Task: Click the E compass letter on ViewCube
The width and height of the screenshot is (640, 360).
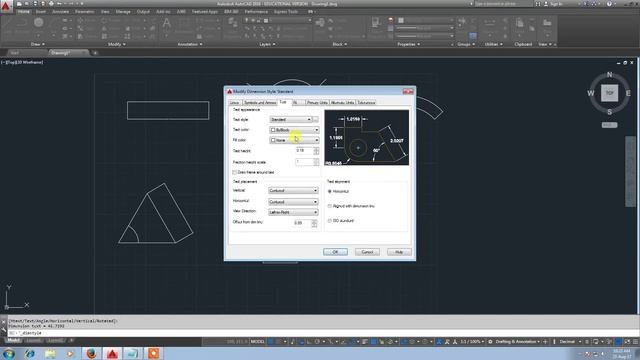Action: (628, 93)
